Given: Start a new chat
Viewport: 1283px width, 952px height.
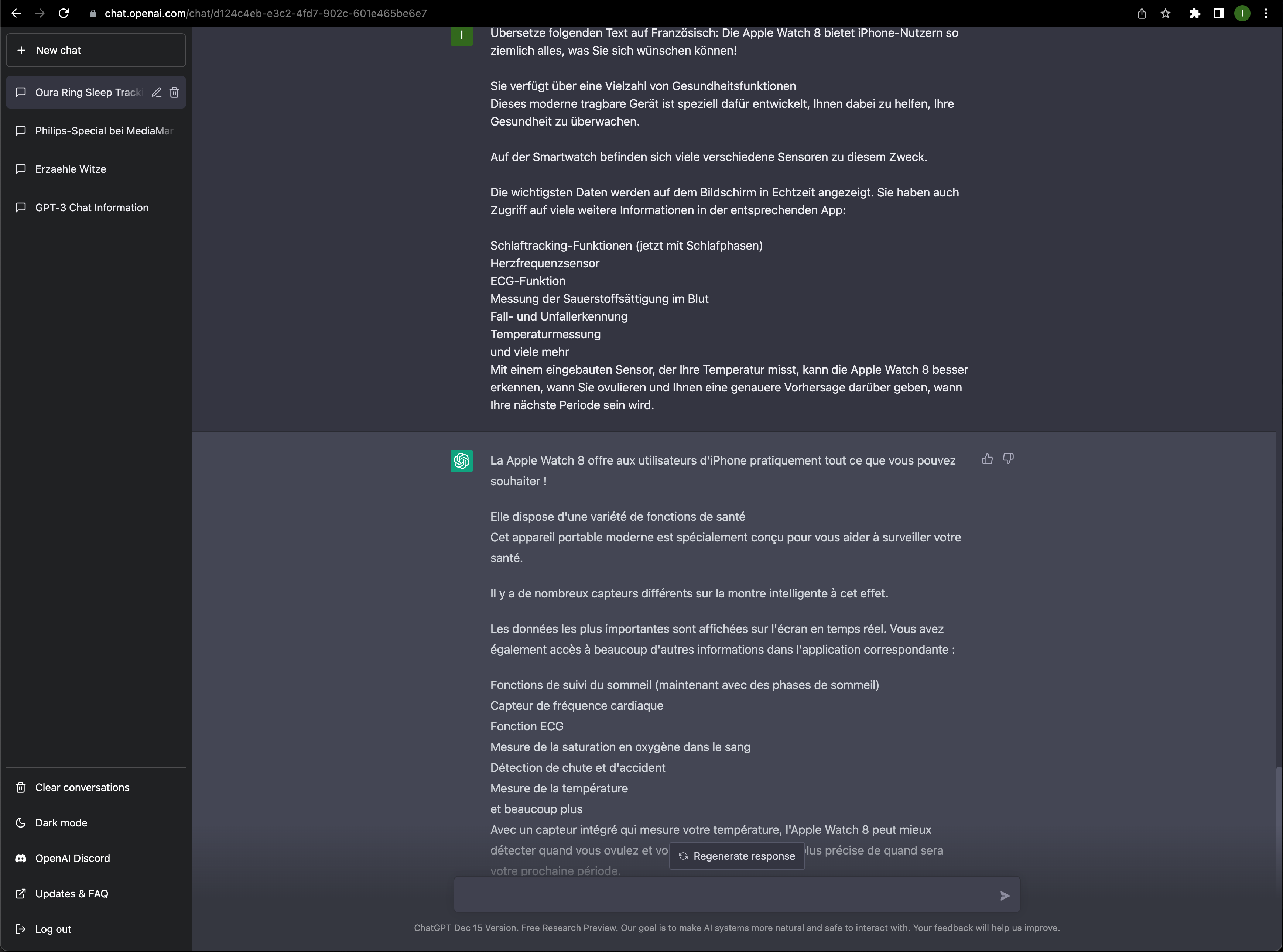Looking at the screenshot, I should coord(95,50).
